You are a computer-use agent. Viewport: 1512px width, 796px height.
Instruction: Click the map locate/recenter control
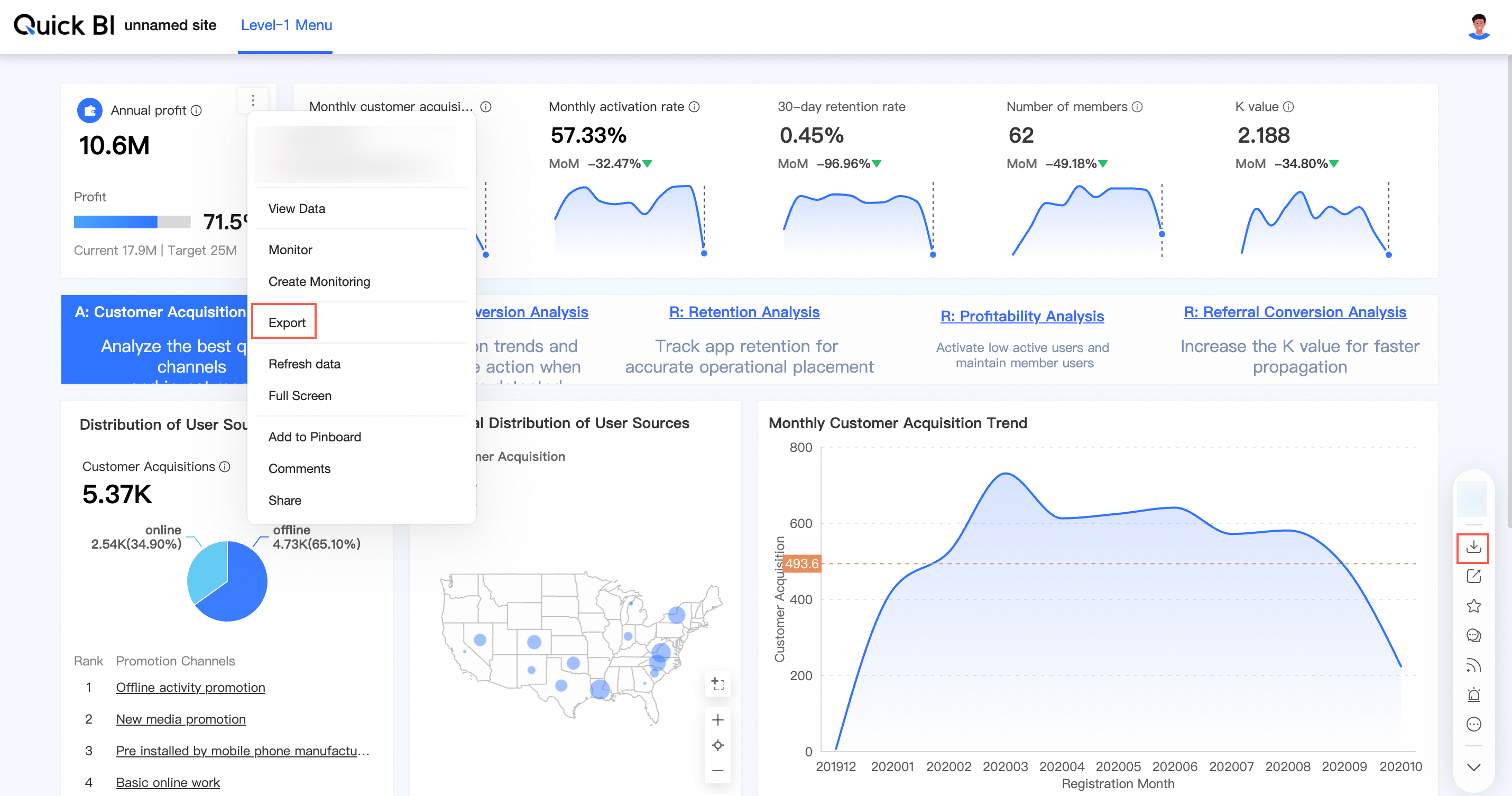tap(717, 745)
